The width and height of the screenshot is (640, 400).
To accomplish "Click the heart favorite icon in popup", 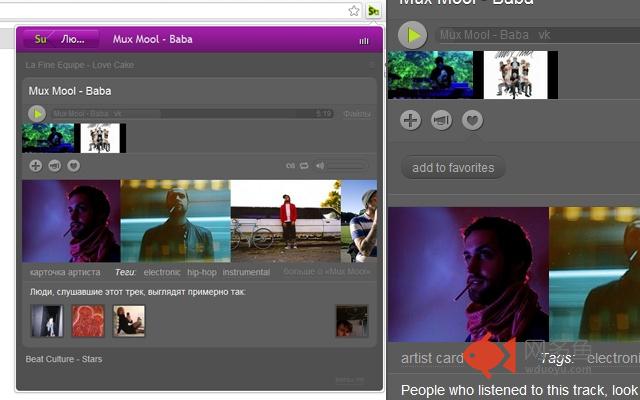I will tap(73, 165).
